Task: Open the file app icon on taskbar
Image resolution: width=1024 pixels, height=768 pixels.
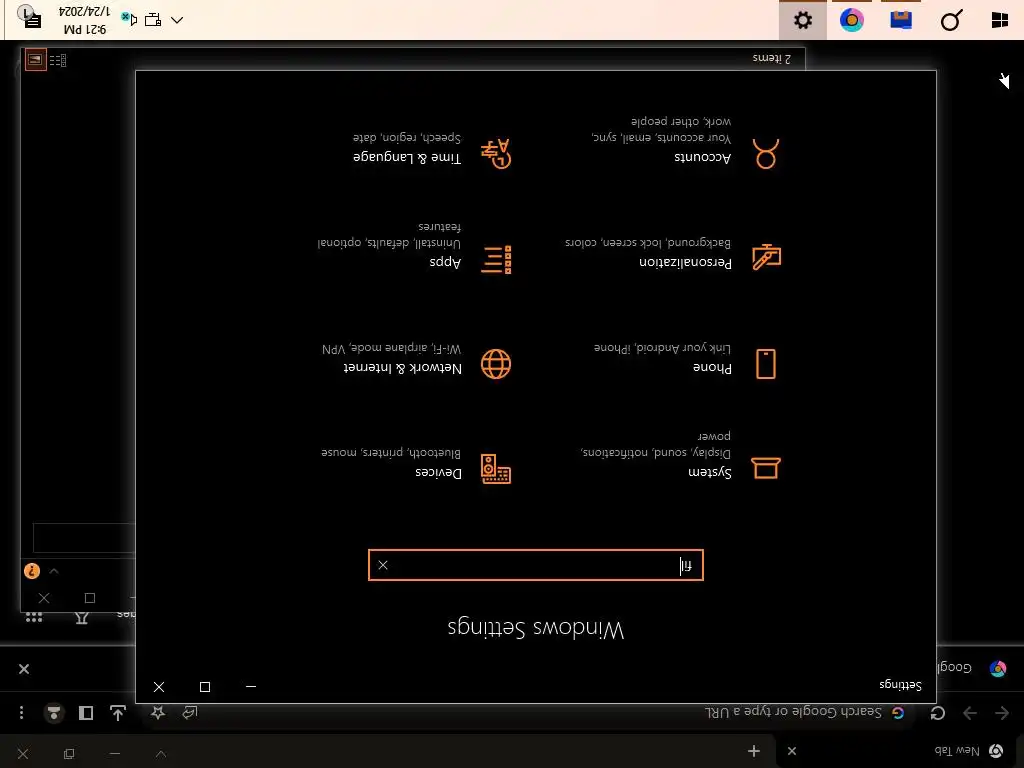Action: coord(901,20)
